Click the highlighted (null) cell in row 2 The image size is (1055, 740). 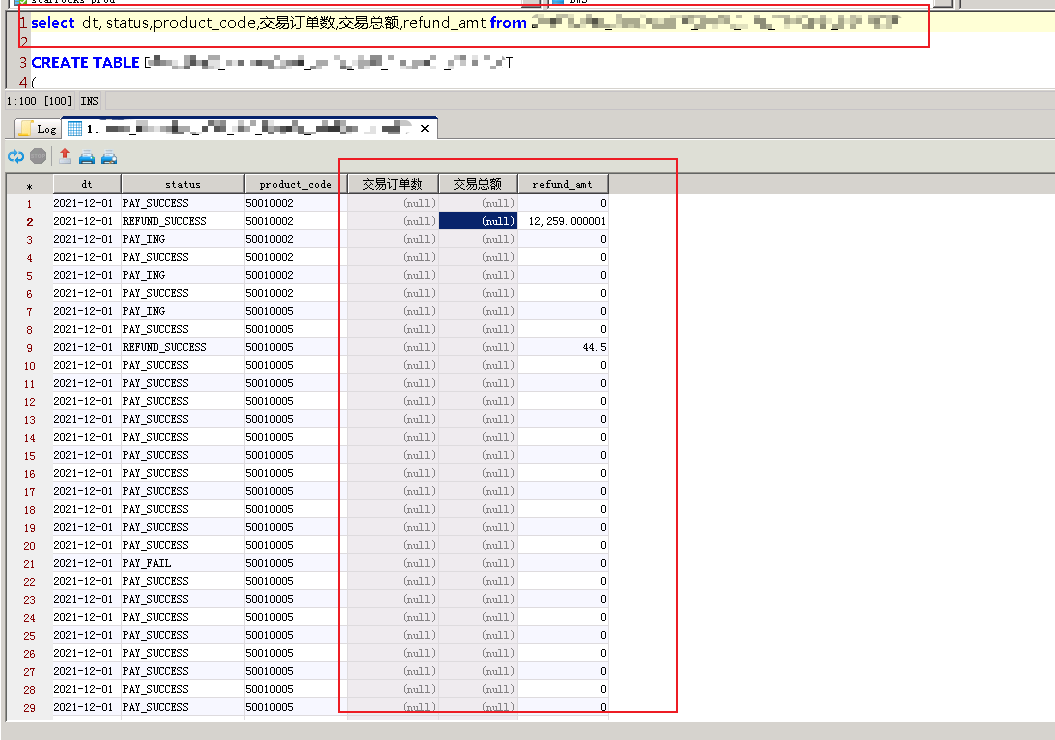pyautogui.click(x=478, y=221)
